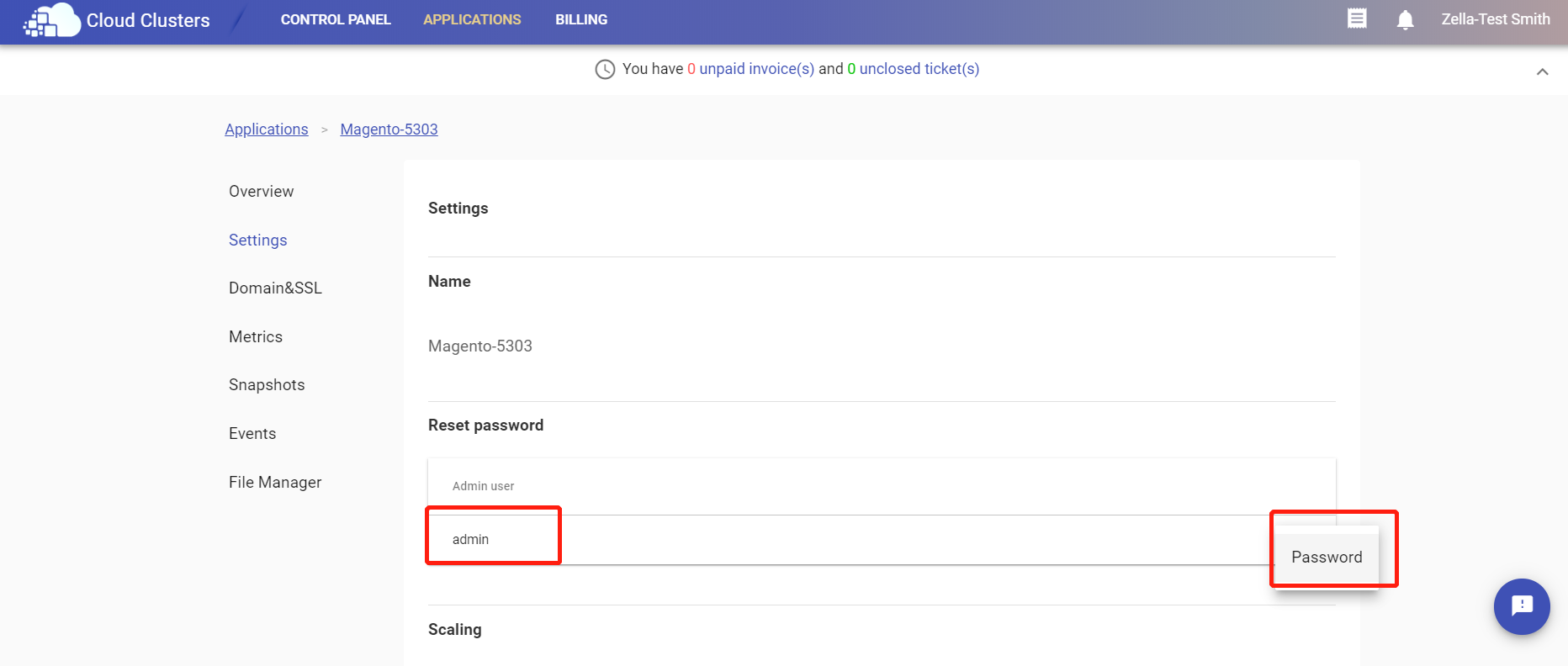The image size is (1568, 666).
Task: Open Domain&SSL in the sidebar
Action: 275,288
